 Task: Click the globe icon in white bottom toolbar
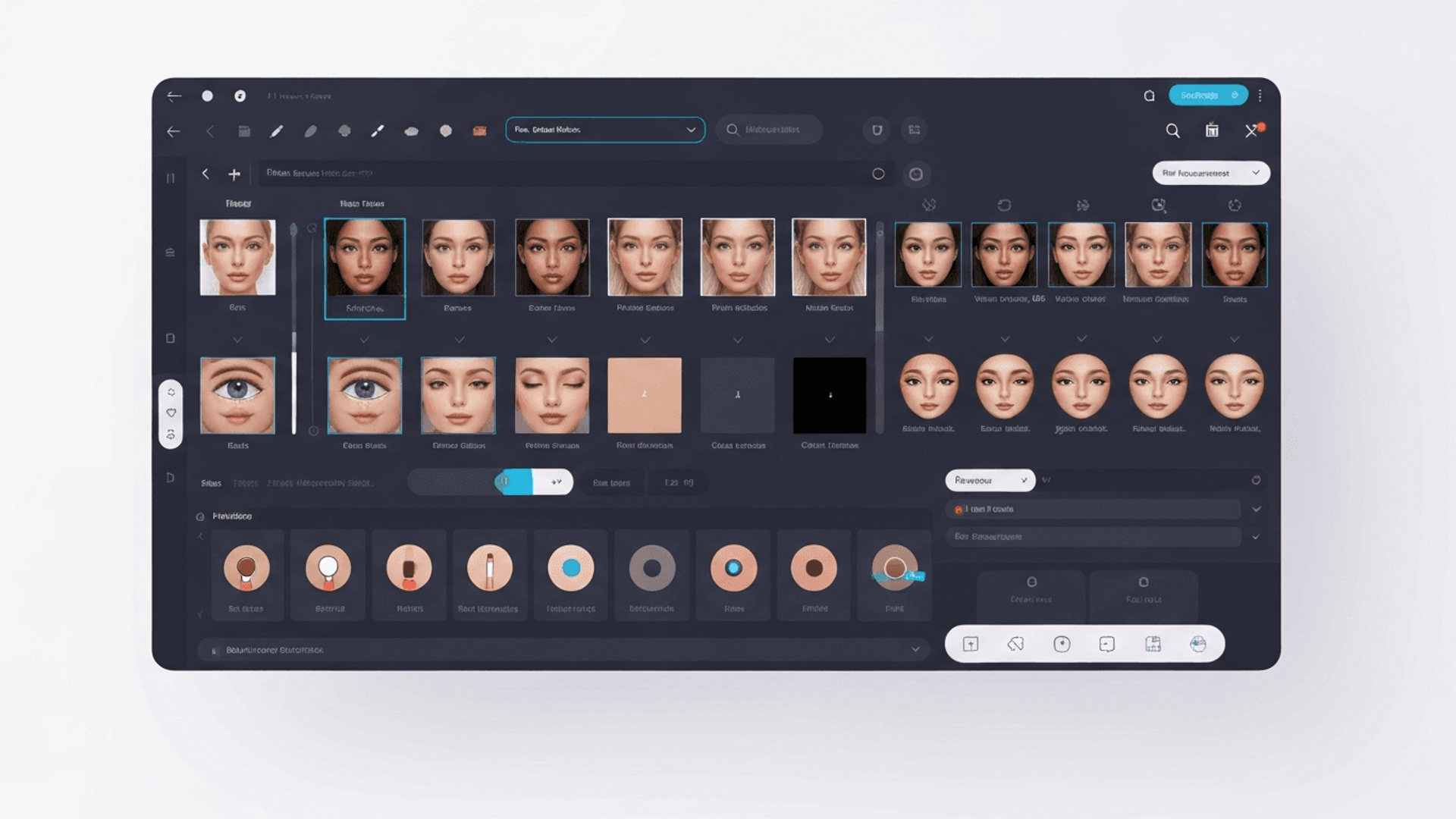(1198, 645)
